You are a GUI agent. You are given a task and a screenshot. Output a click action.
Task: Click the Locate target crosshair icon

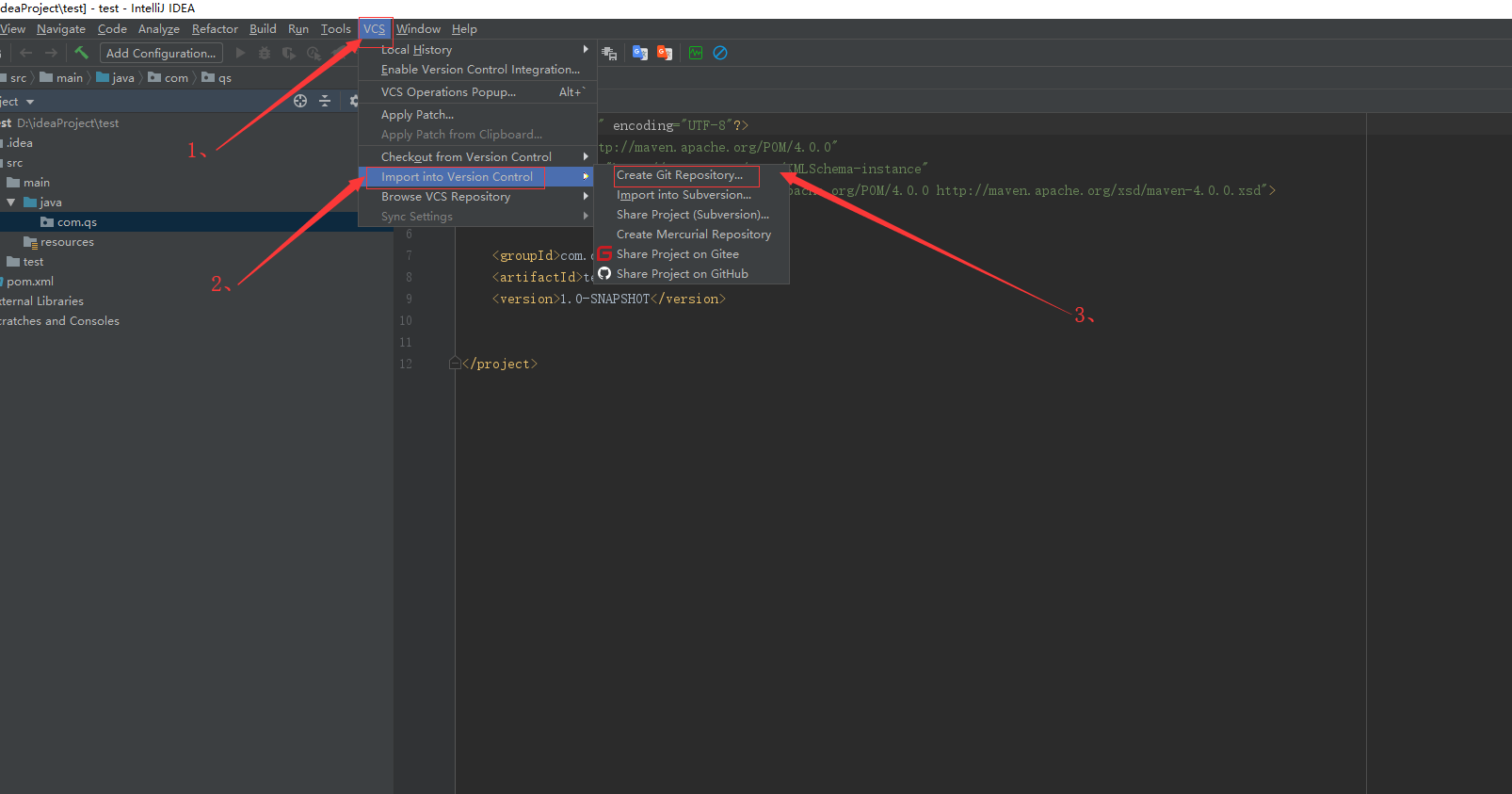coord(300,101)
